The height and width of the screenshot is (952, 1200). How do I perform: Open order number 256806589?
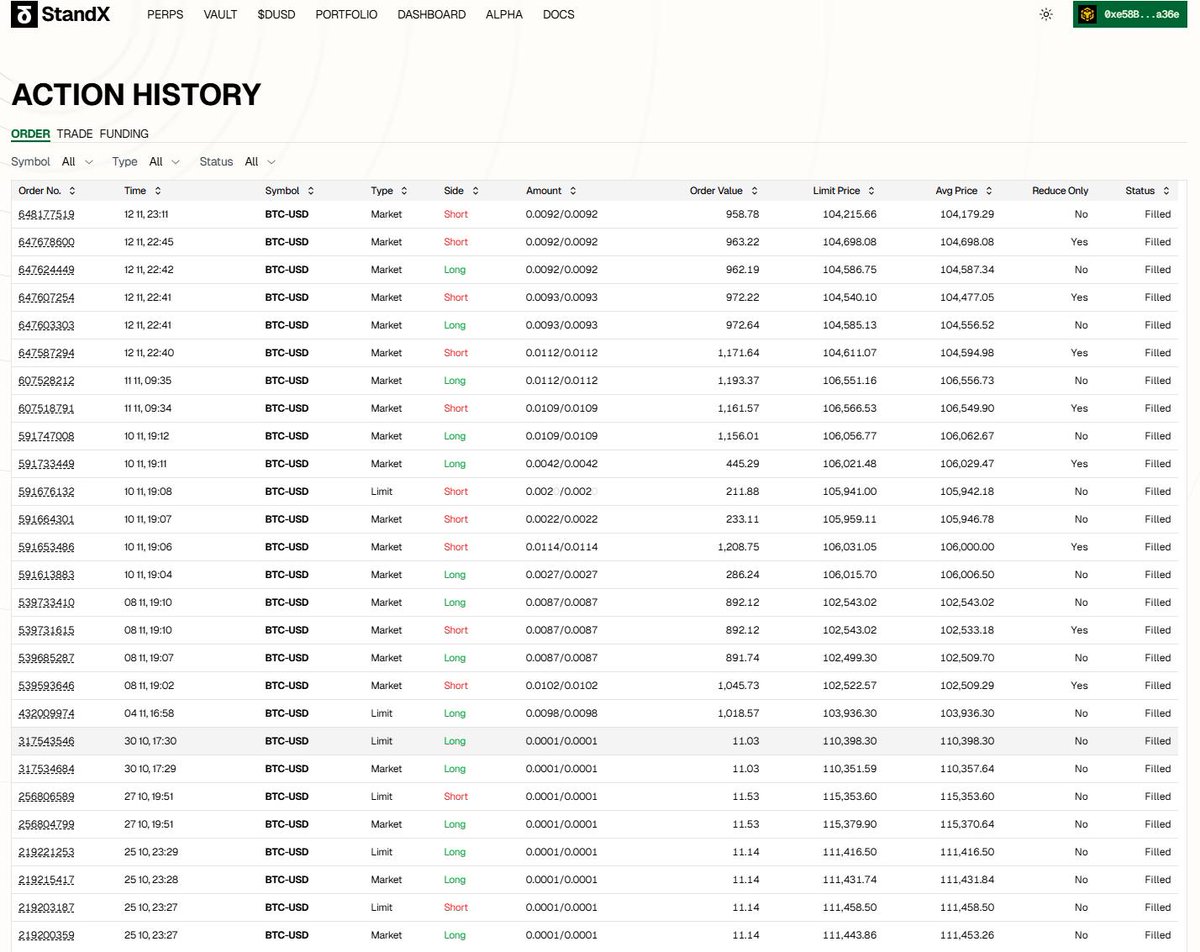47,797
